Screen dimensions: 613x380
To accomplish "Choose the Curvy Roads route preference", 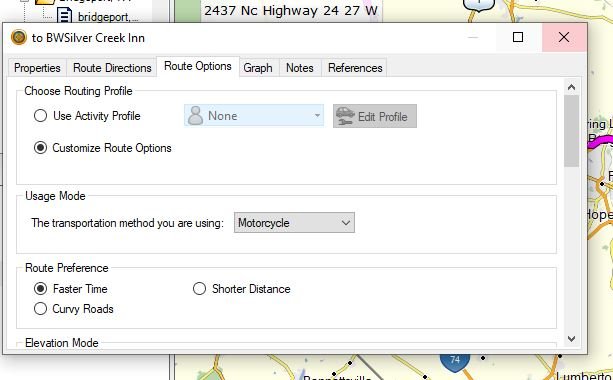I will click(40, 308).
